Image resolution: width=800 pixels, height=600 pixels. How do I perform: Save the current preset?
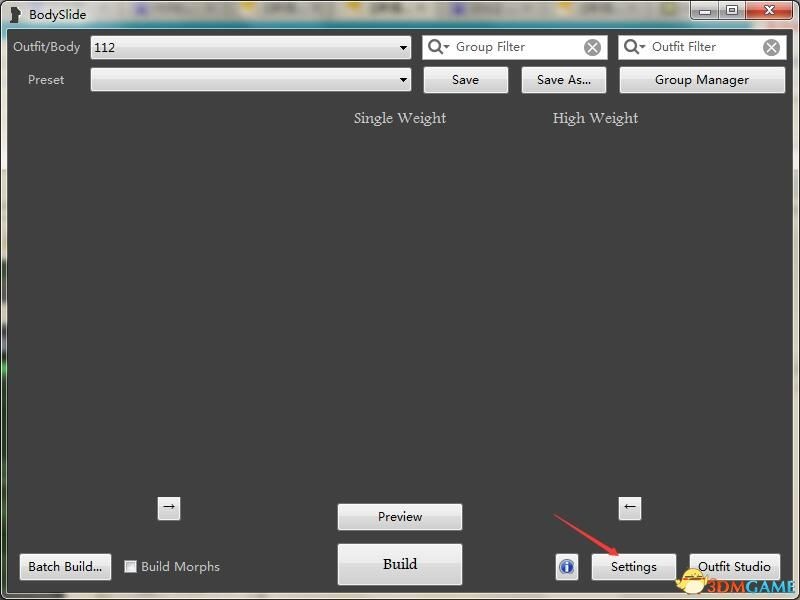pos(465,80)
